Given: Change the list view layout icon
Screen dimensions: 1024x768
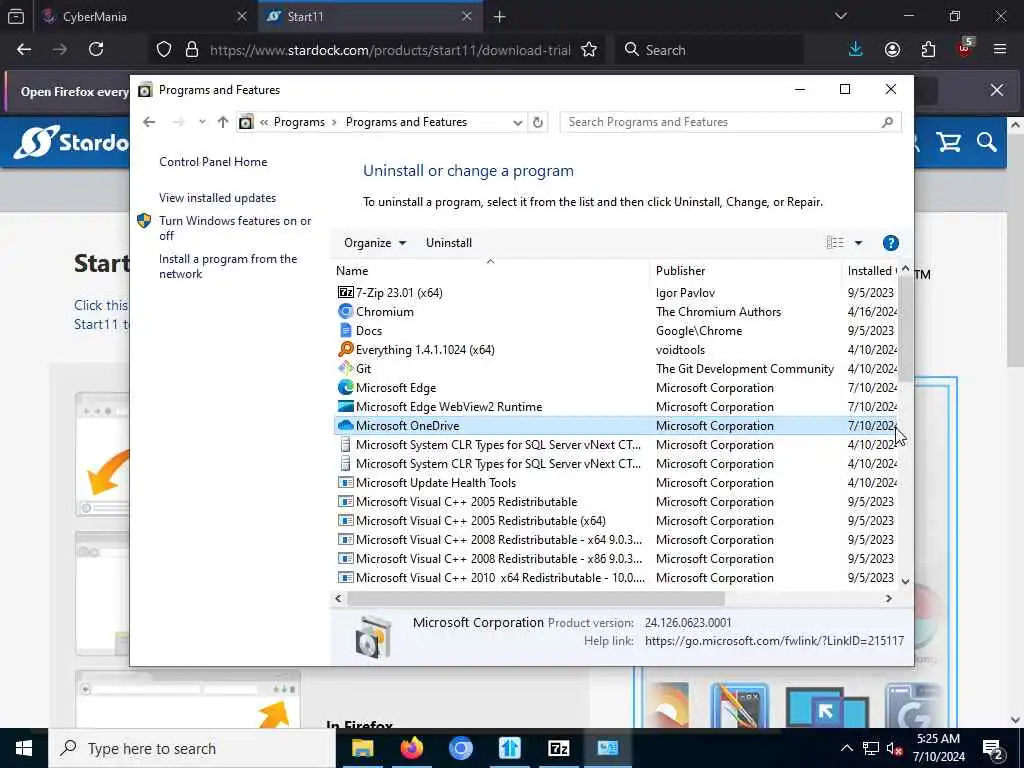Looking at the screenshot, I should pos(835,243).
